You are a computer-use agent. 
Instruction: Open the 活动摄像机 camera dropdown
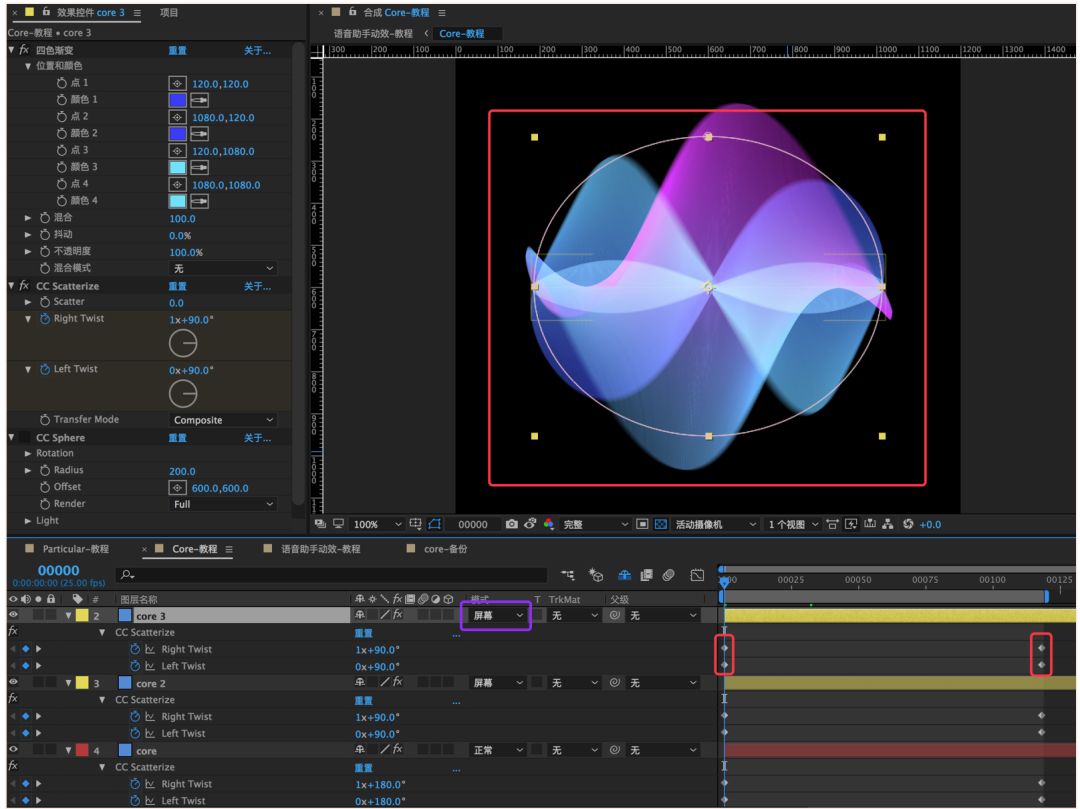click(715, 525)
